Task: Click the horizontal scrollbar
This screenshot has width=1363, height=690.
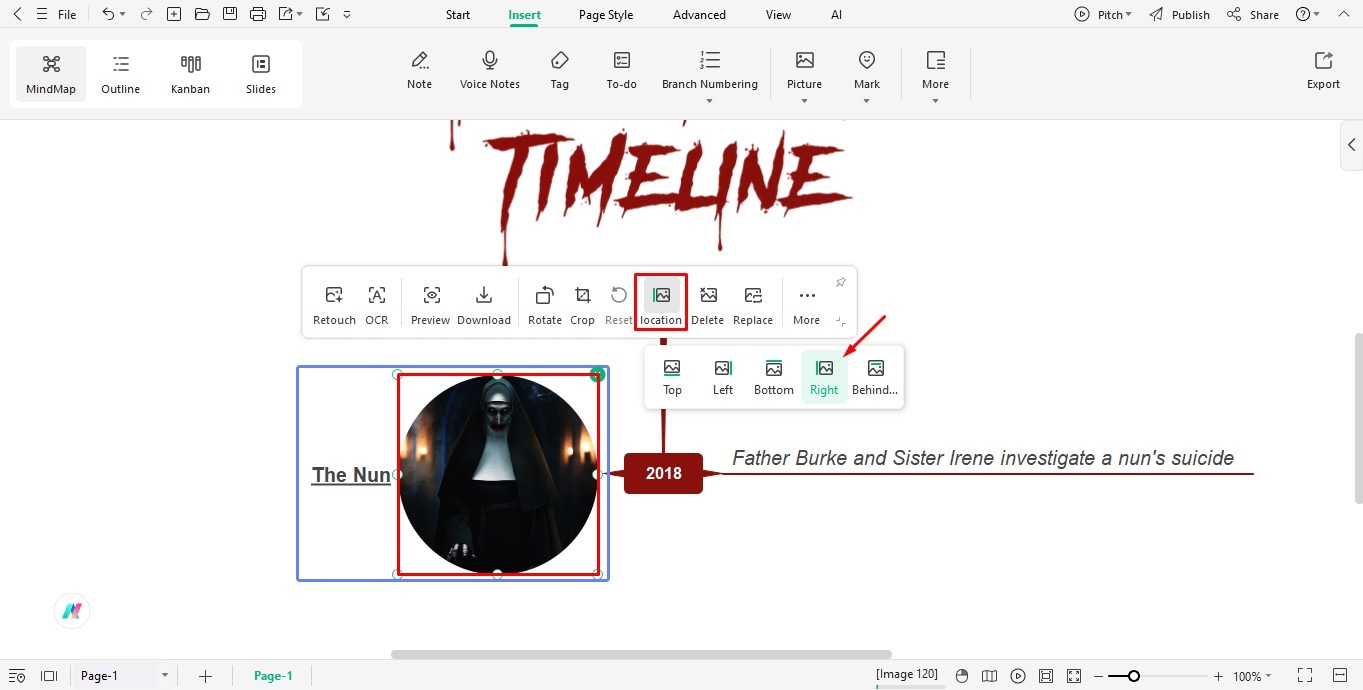Action: tap(641, 655)
